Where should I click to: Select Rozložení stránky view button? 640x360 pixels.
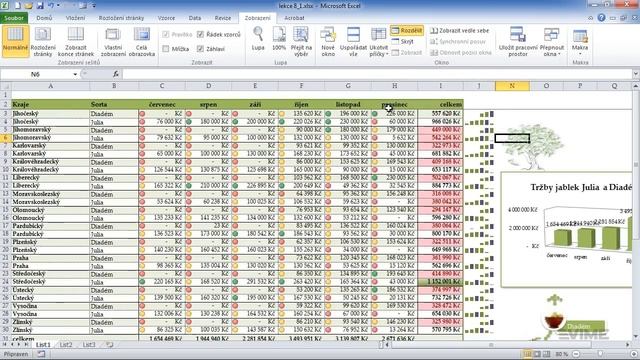click(x=42, y=41)
